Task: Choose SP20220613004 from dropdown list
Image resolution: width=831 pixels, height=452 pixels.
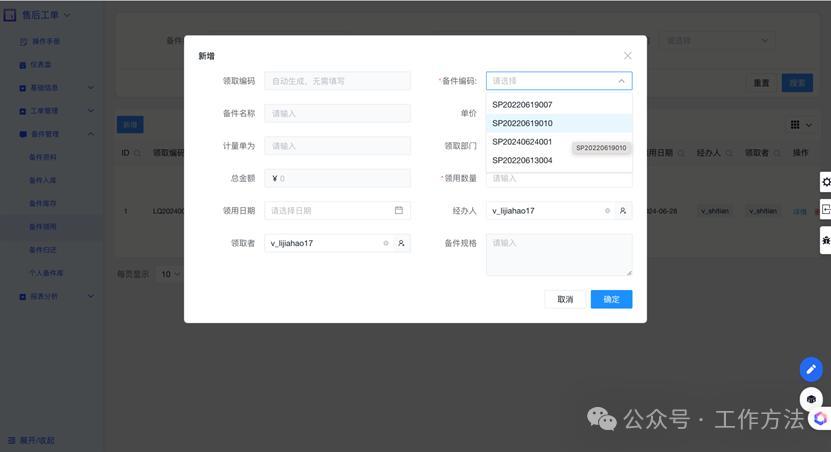Action: [522, 161]
